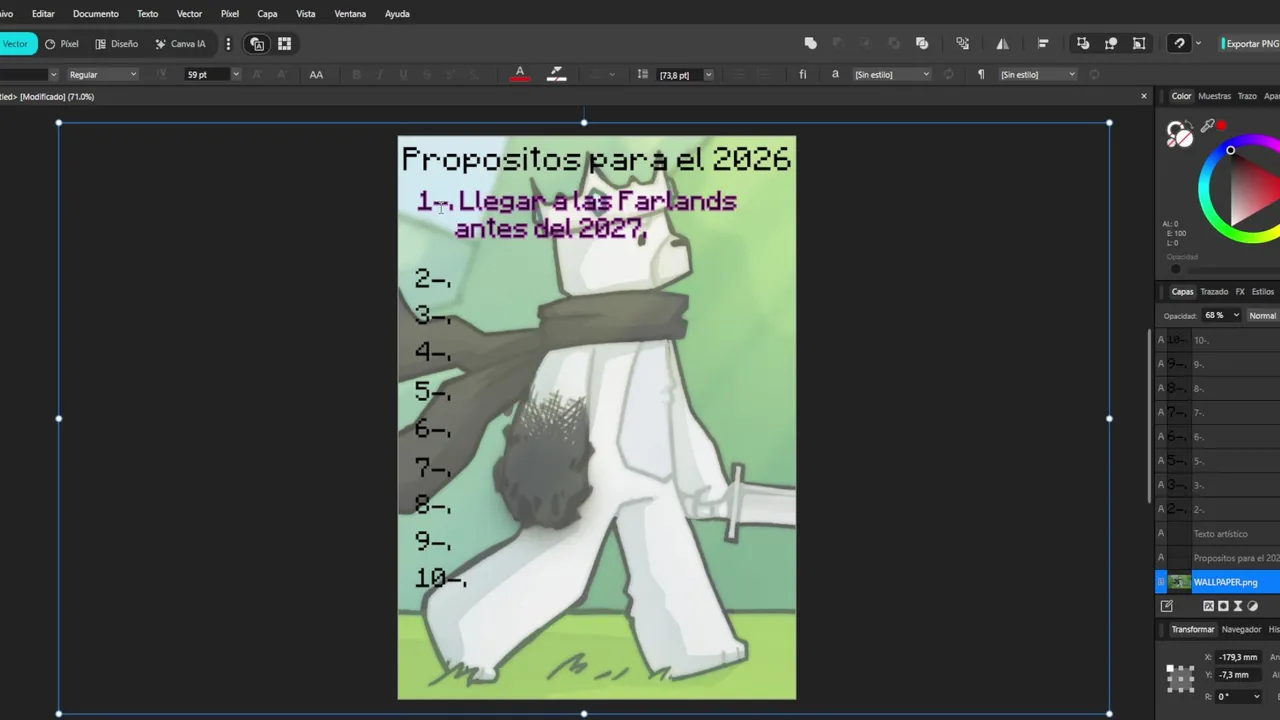Screen dimensions: 1280x720
Task: Open the Capas panel tab
Action: coord(1182,292)
